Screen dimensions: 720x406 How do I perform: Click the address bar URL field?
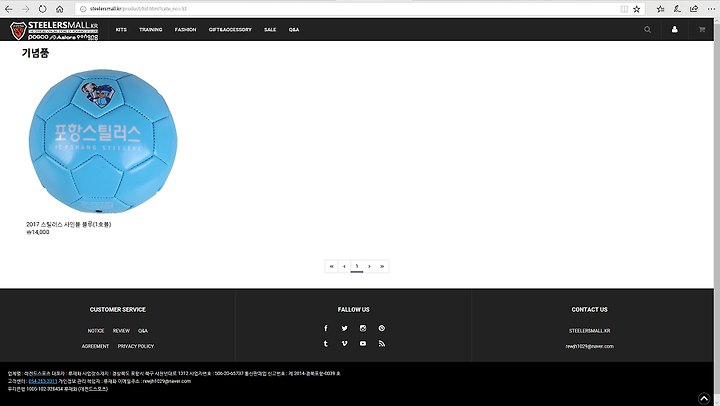point(349,9)
